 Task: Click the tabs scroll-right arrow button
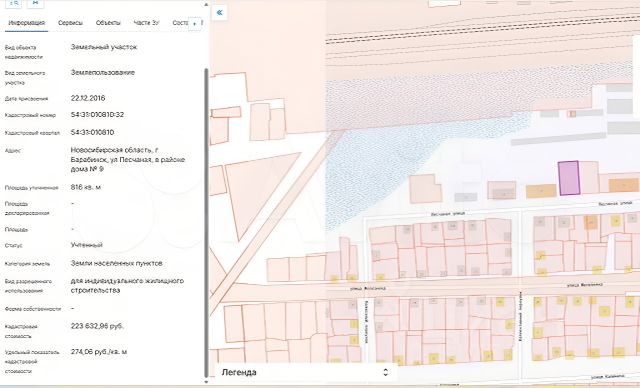[195, 24]
